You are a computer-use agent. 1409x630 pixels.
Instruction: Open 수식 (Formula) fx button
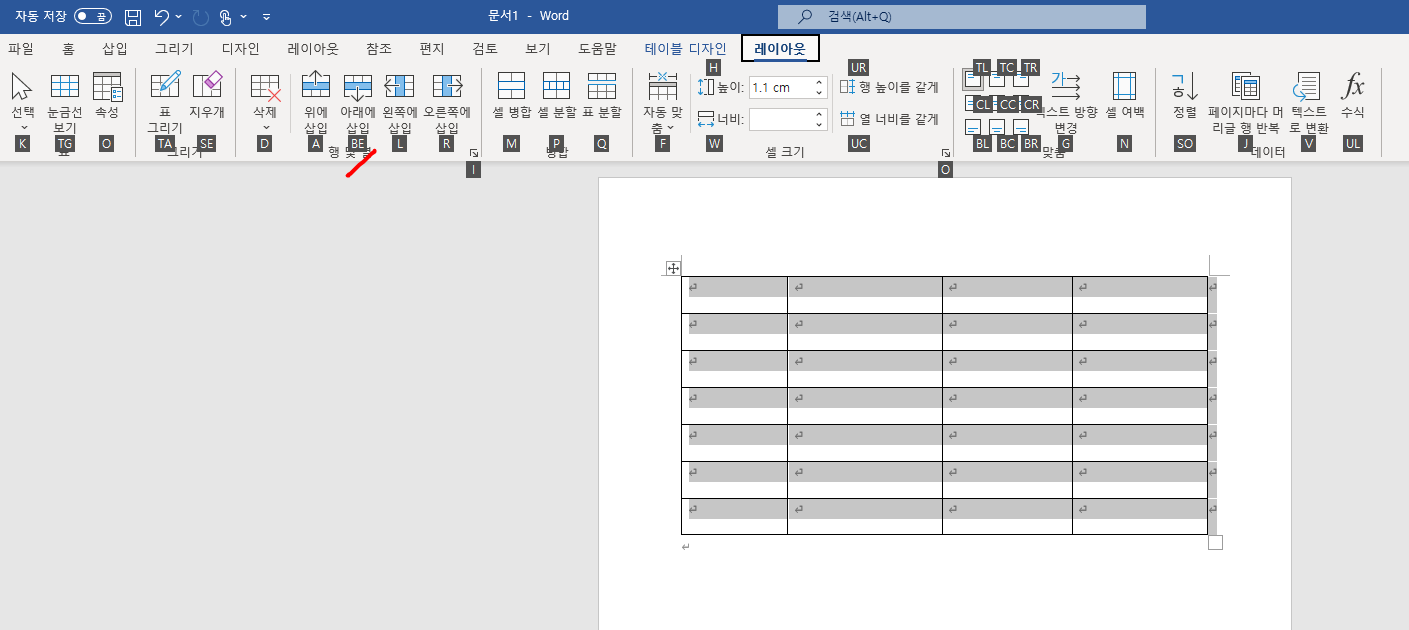[1353, 96]
